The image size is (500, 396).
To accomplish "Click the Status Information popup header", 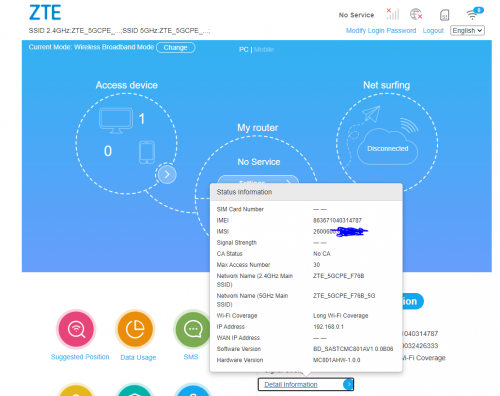I will [x=306, y=192].
